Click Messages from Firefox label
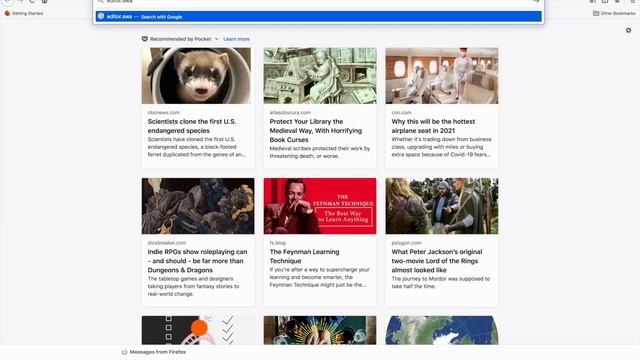This screenshot has height=360, width=640. coord(158,352)
